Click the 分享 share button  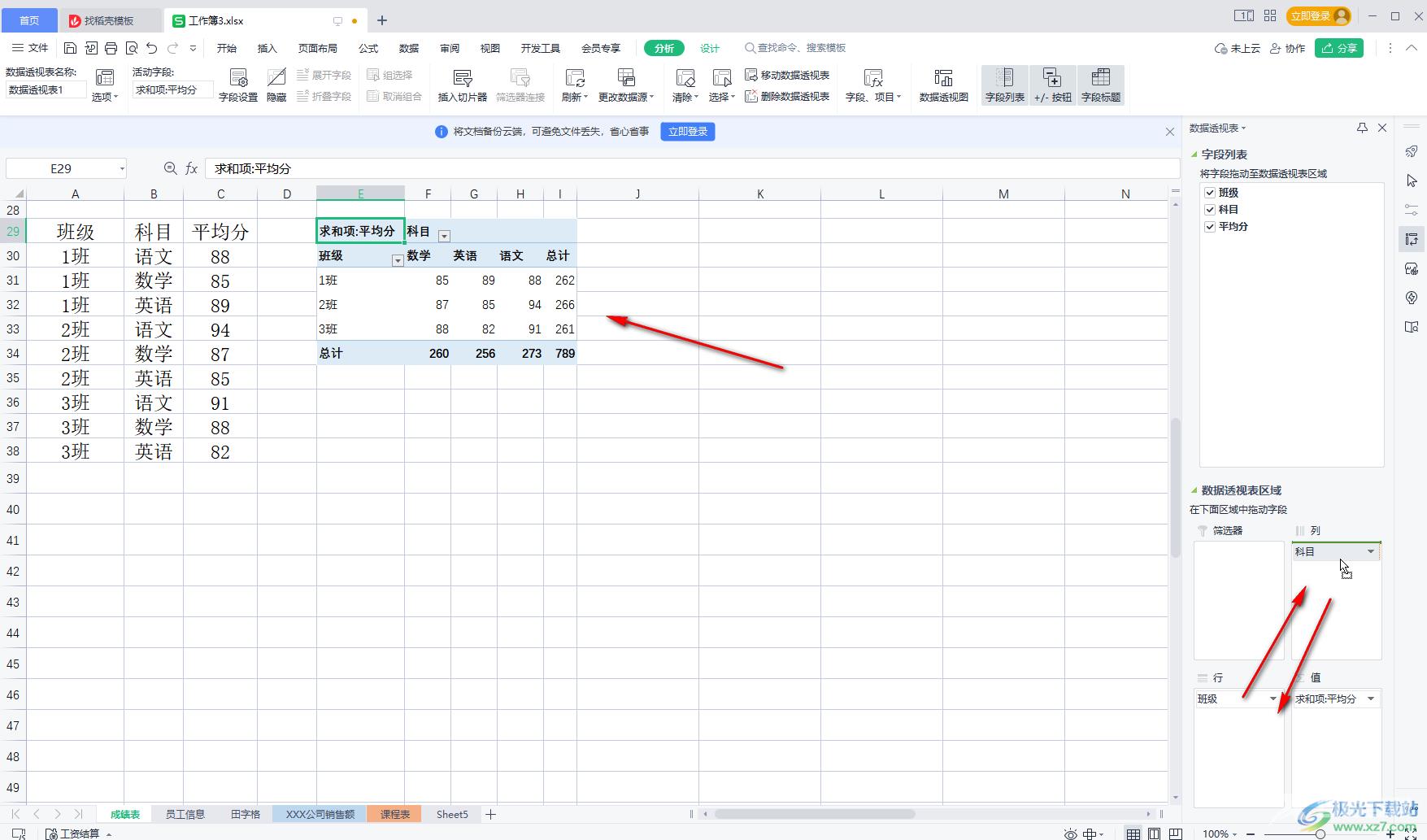click(1339, 49)
